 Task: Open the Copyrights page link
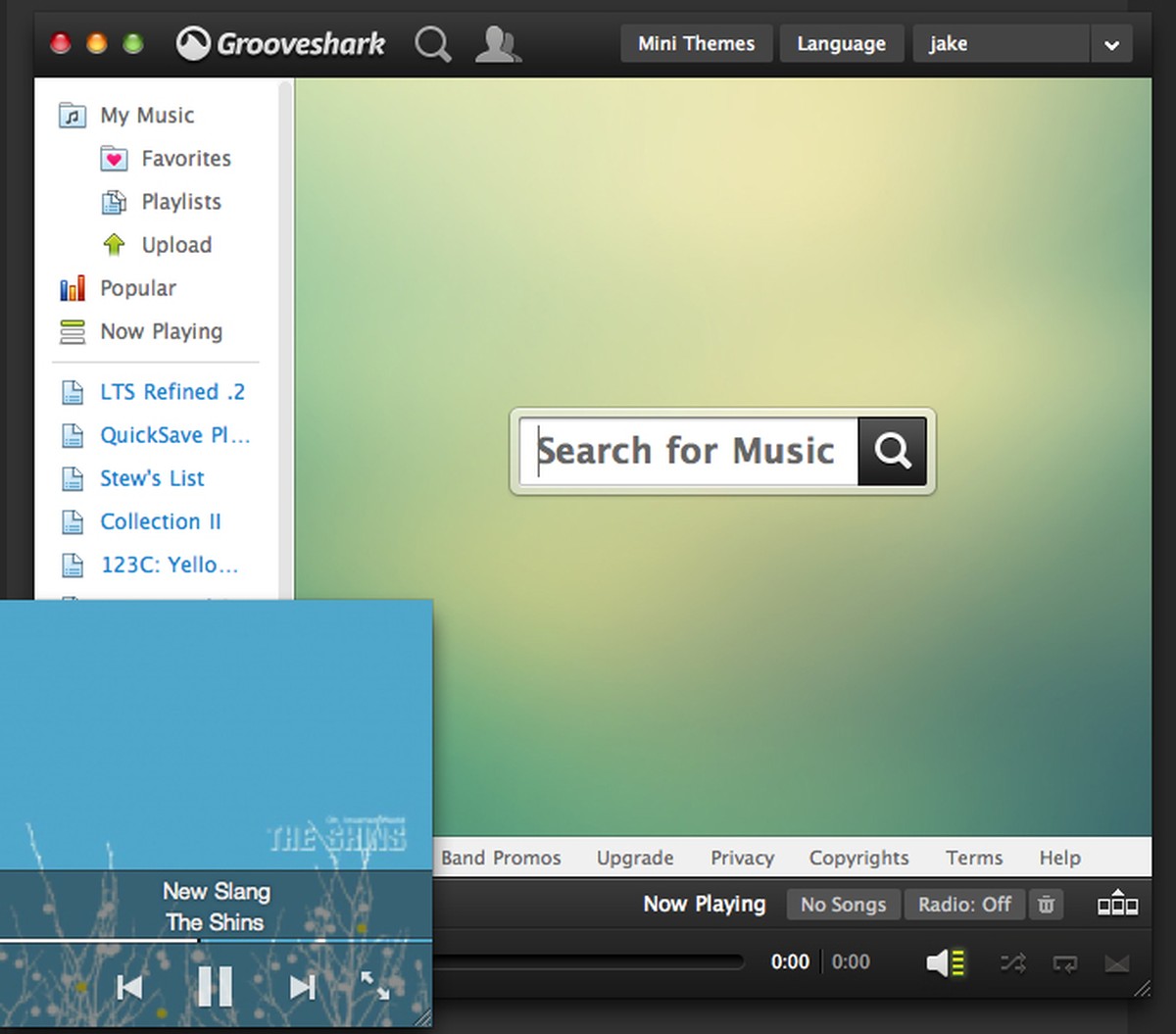(x=857, y=858)
